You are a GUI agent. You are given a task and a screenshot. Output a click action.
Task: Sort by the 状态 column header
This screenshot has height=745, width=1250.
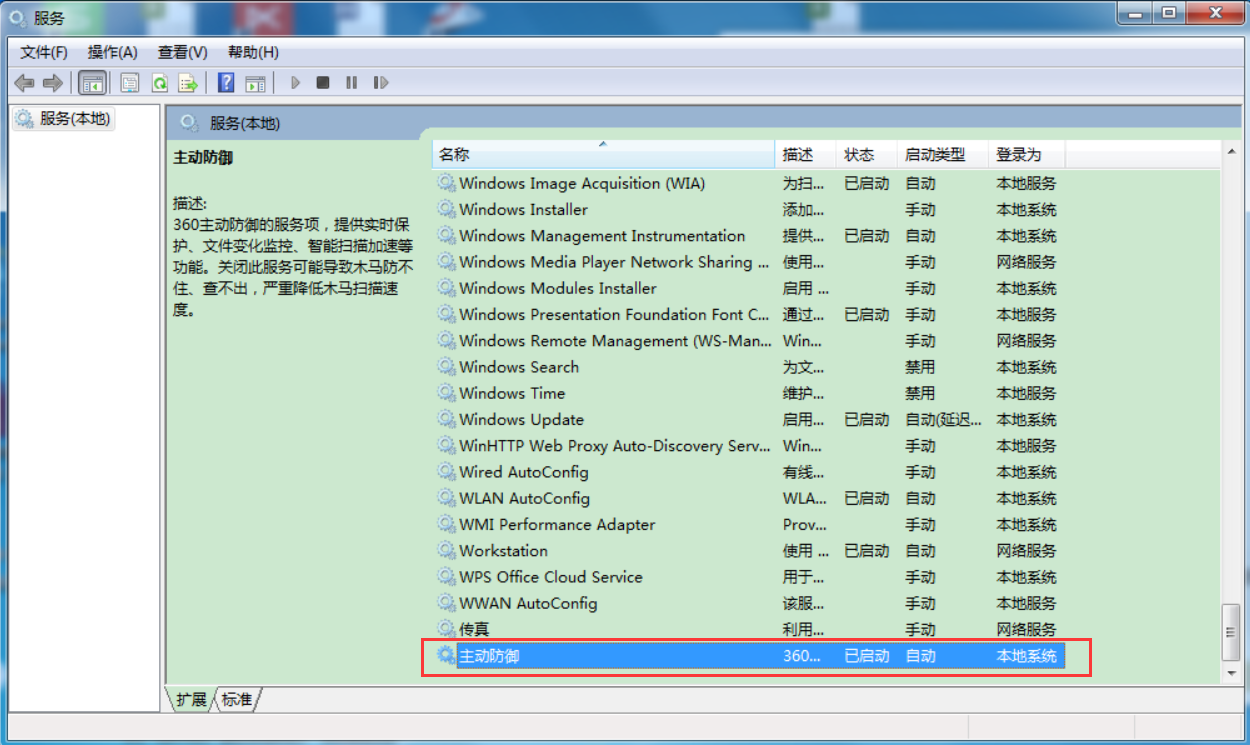pyautogui.click(x=866, y=154)
